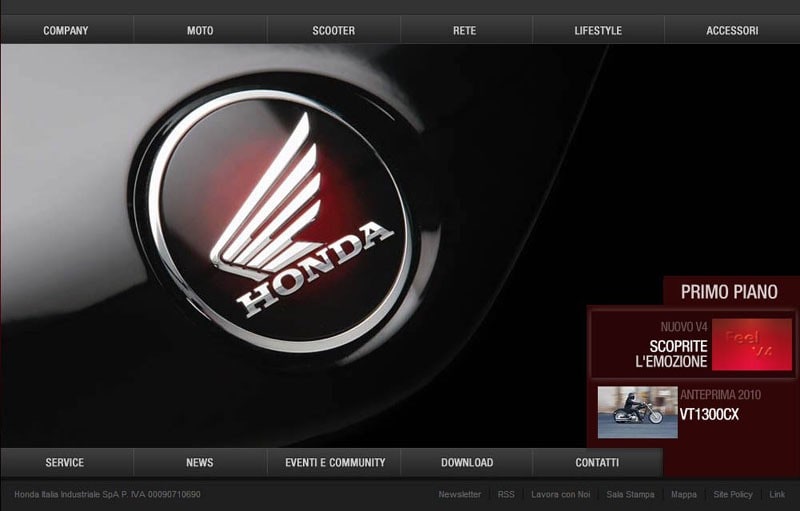
Task: Click the Nuovo V4 label
Action: [684, 327]
